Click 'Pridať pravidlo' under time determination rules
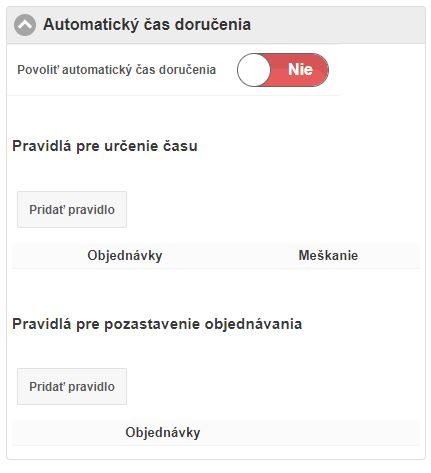This screenshot has width=431, height=473. coord(72,210)
